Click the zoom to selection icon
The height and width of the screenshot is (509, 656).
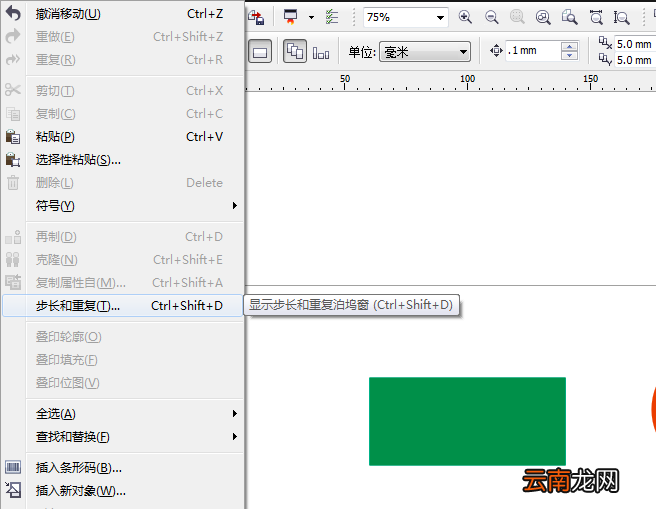(517, 17)
